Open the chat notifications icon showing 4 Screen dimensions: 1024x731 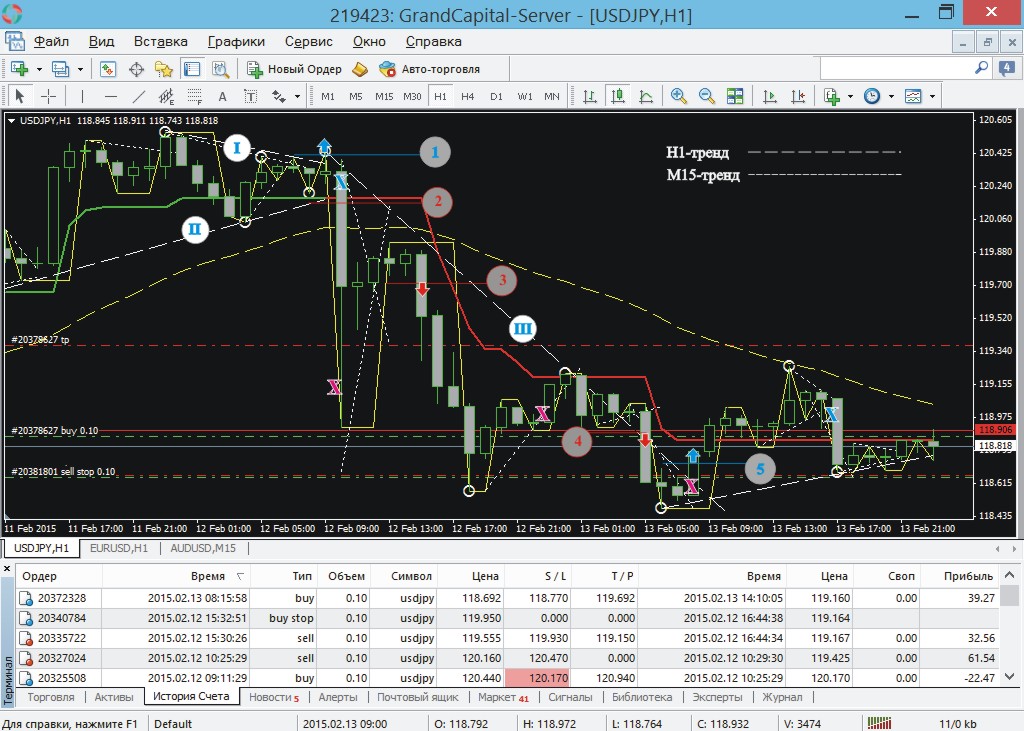click(x=1006, y=68)
